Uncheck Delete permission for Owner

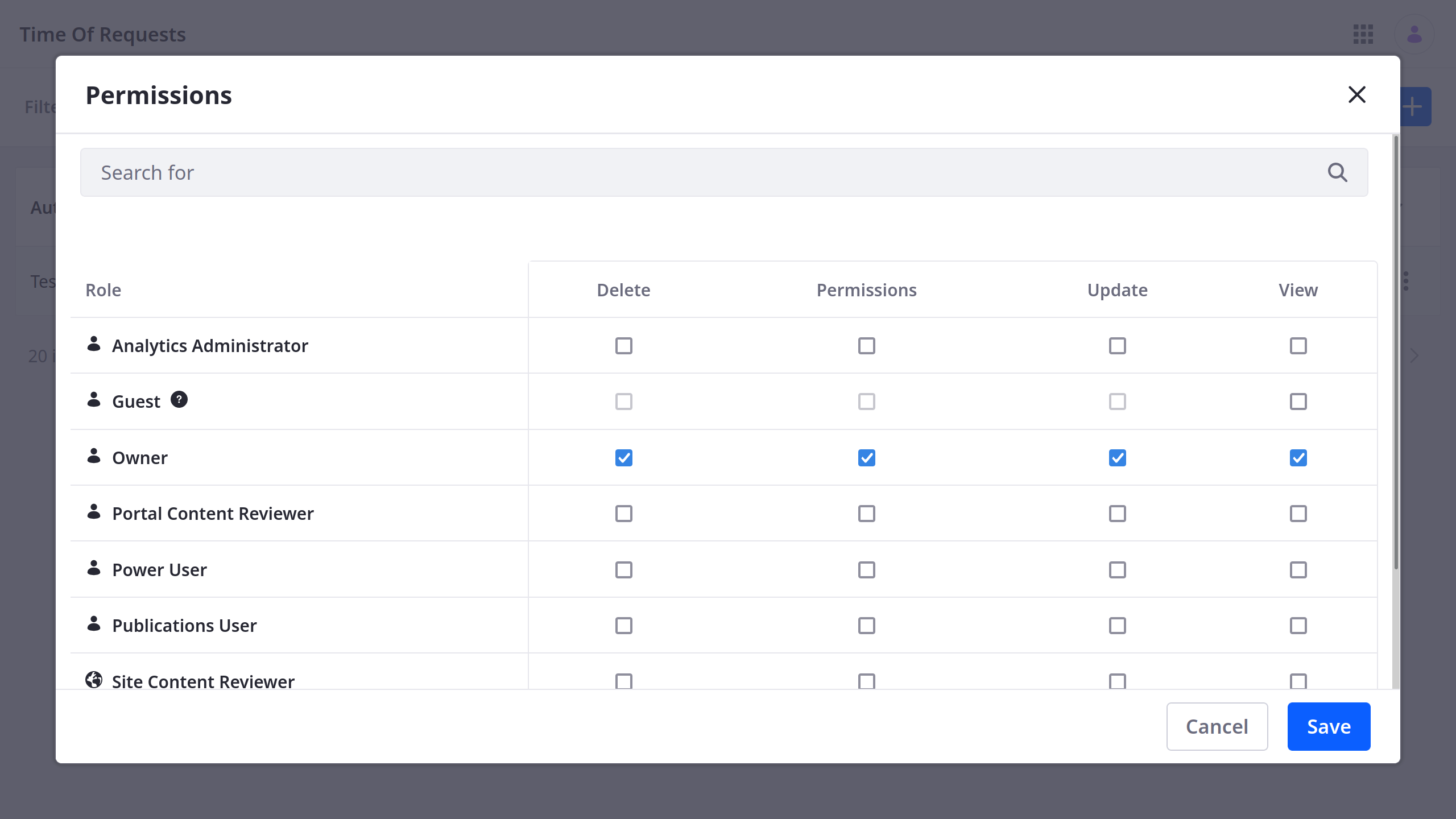click(624, 458)
